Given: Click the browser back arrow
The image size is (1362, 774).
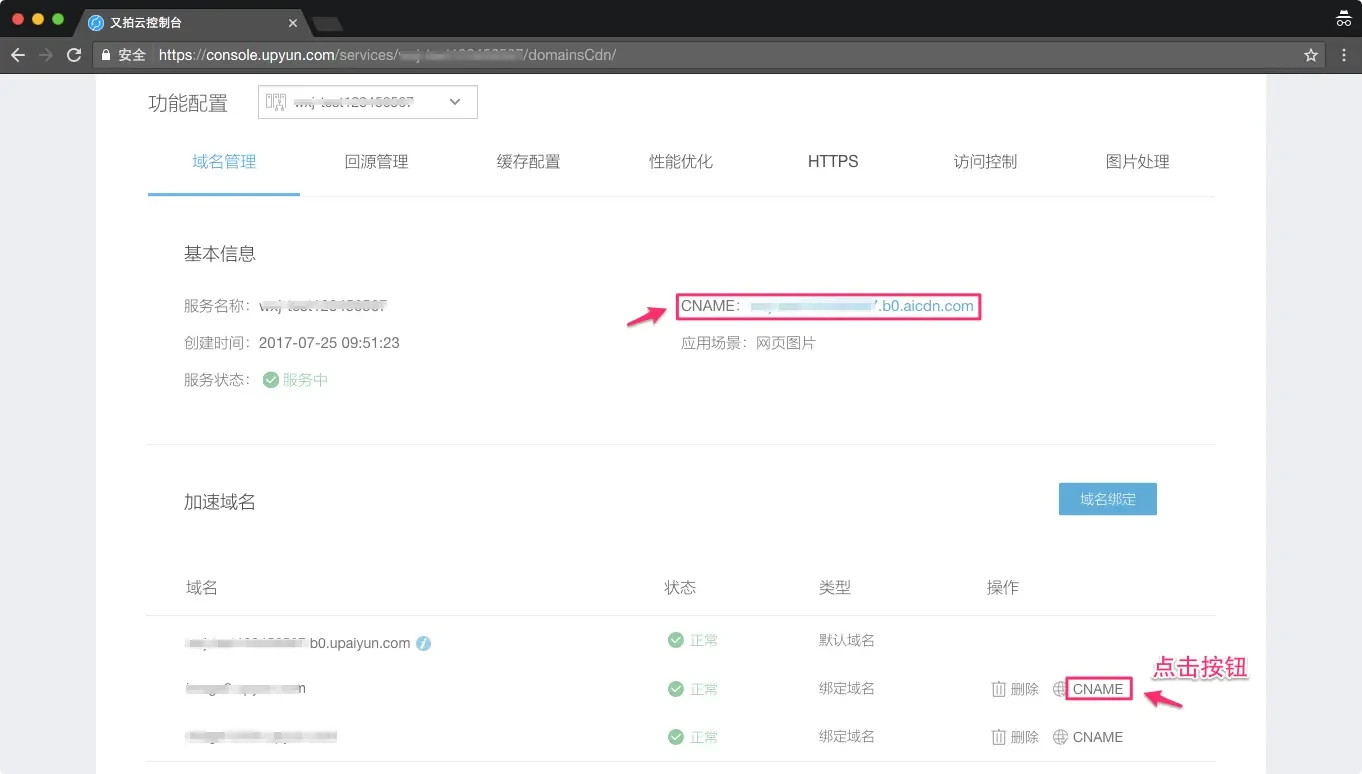Looking at the screenshot, I should click(x=17, y=55).
